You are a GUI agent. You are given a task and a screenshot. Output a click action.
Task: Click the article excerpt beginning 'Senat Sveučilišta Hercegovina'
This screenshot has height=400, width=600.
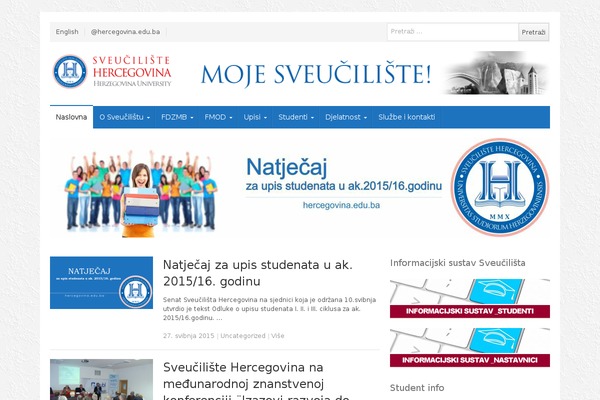click(269, 309)
